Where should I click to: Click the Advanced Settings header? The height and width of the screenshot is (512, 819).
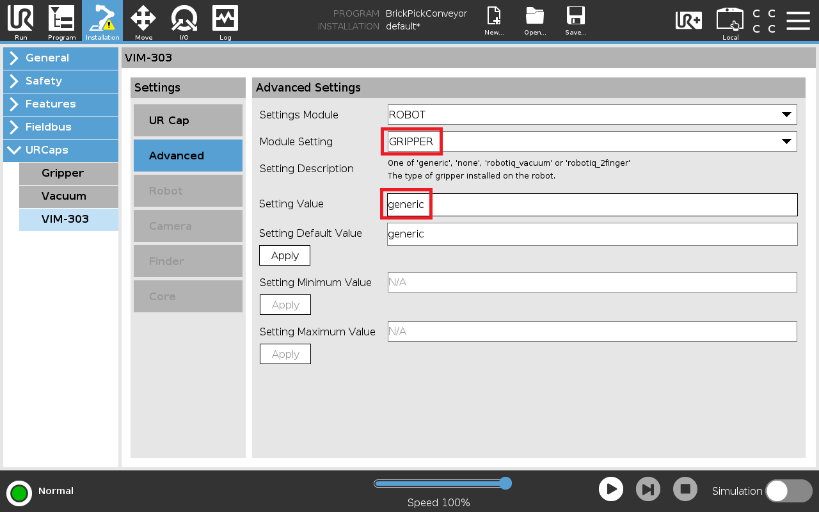pos(308,88)
